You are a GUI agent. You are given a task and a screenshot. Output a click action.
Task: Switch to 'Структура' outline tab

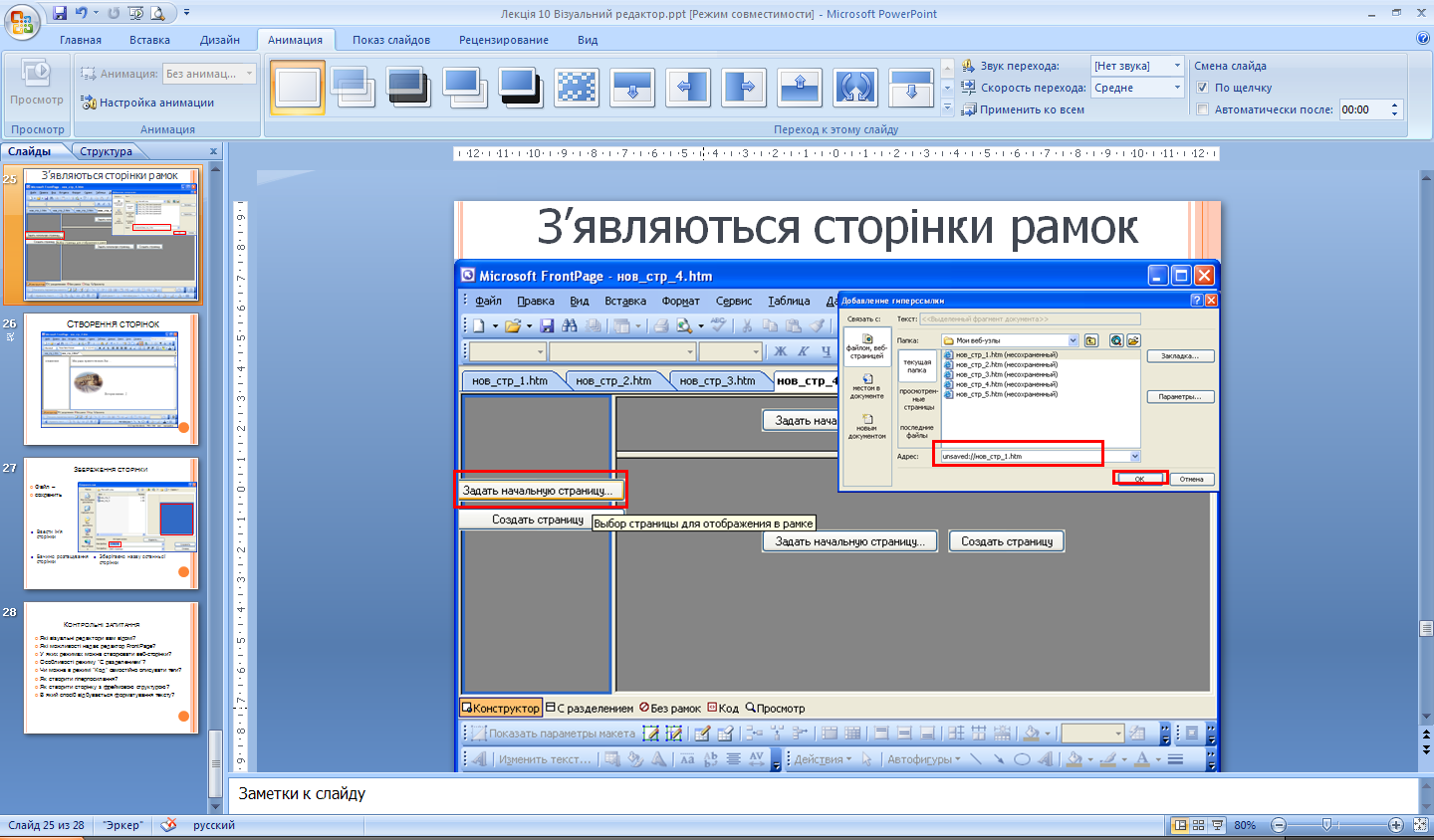[106, 151]
